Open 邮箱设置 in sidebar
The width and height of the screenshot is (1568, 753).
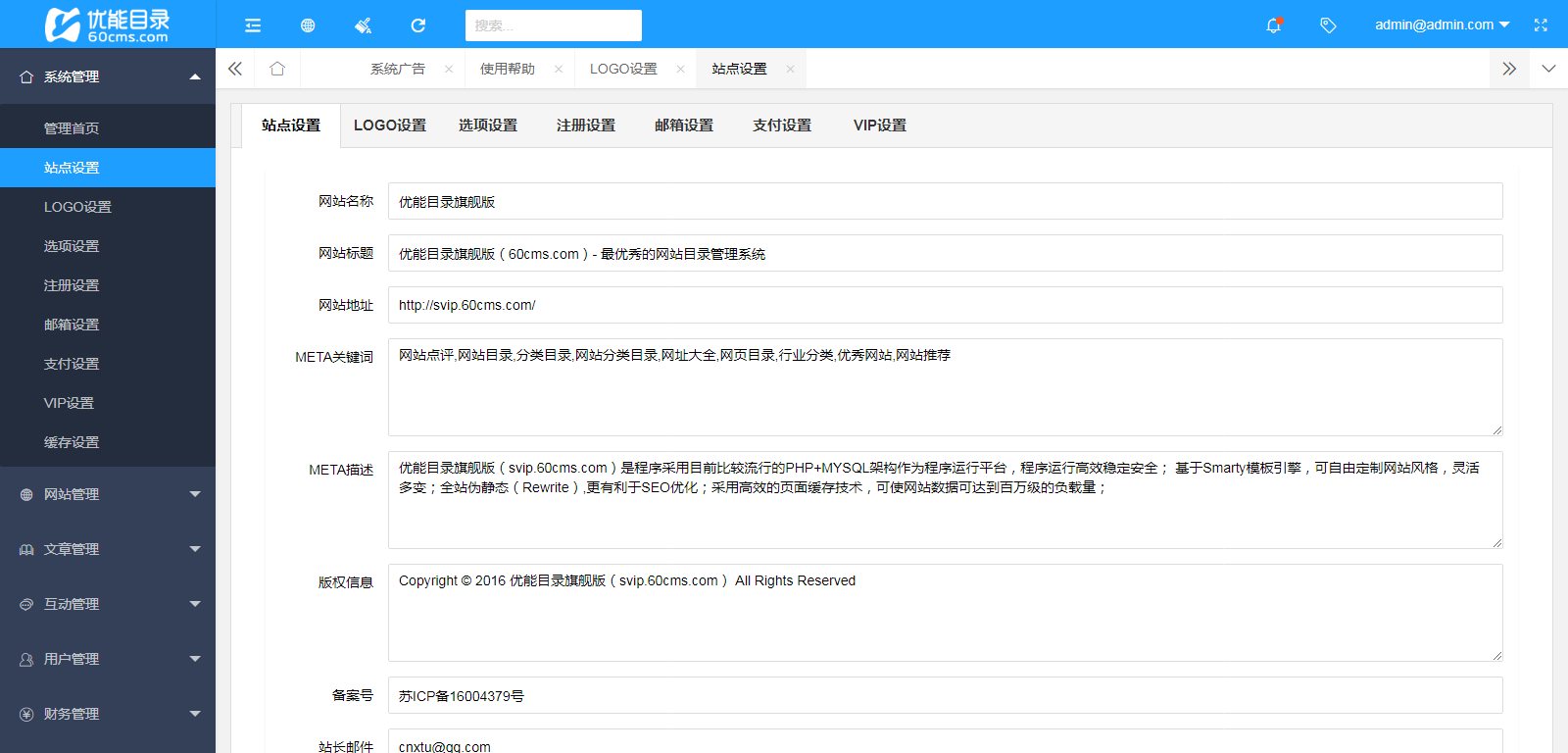click(x=108, y=325)
